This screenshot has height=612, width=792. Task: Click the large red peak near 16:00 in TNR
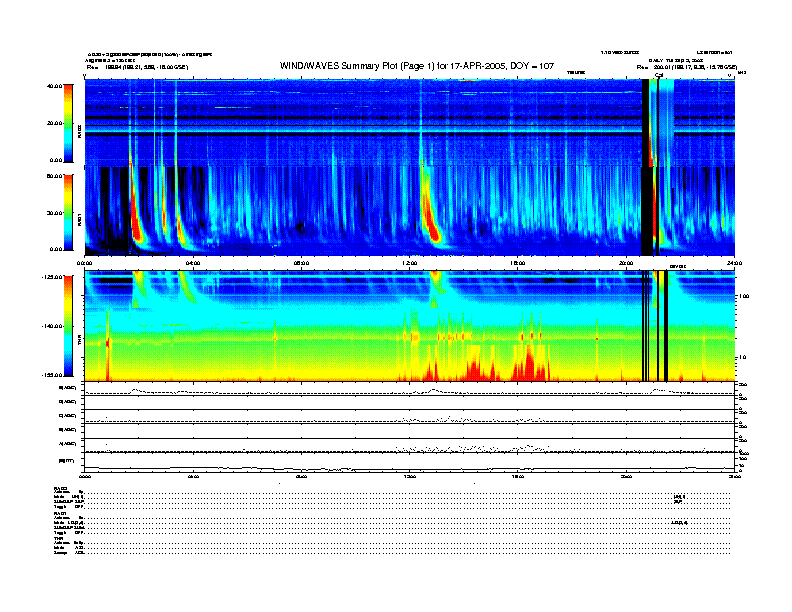529,363
